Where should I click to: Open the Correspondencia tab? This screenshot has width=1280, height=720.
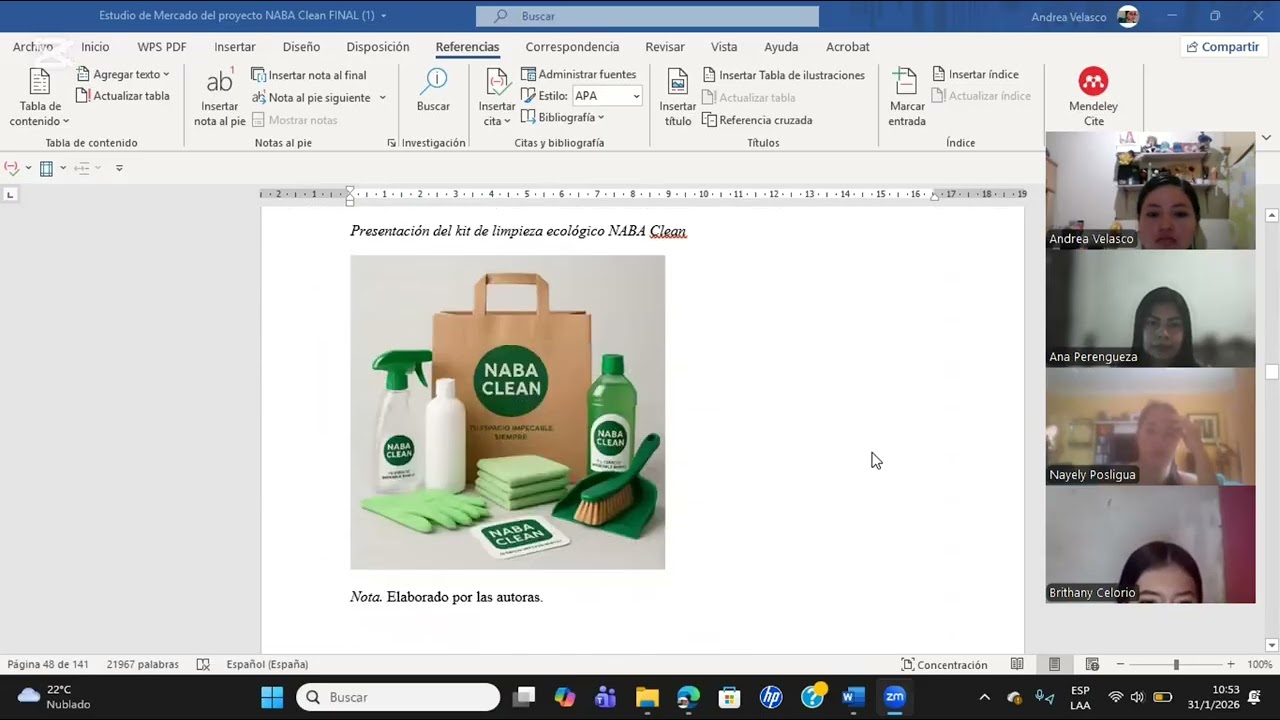tap(572, 47)
